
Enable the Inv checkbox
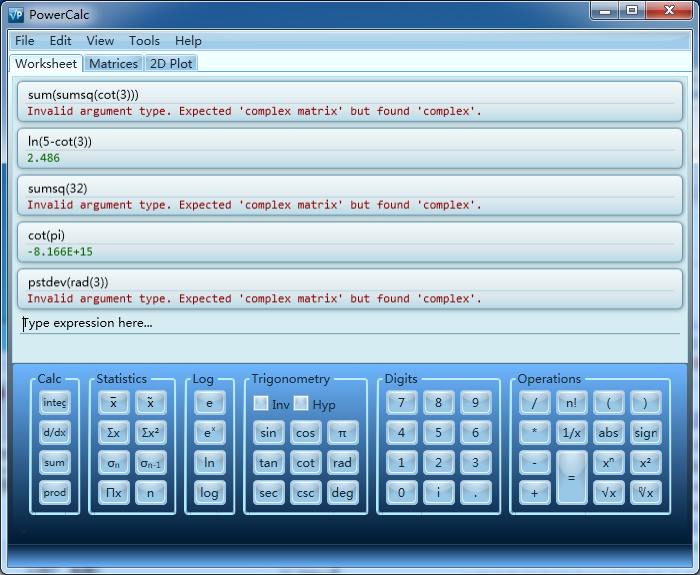tap(261, 404)
